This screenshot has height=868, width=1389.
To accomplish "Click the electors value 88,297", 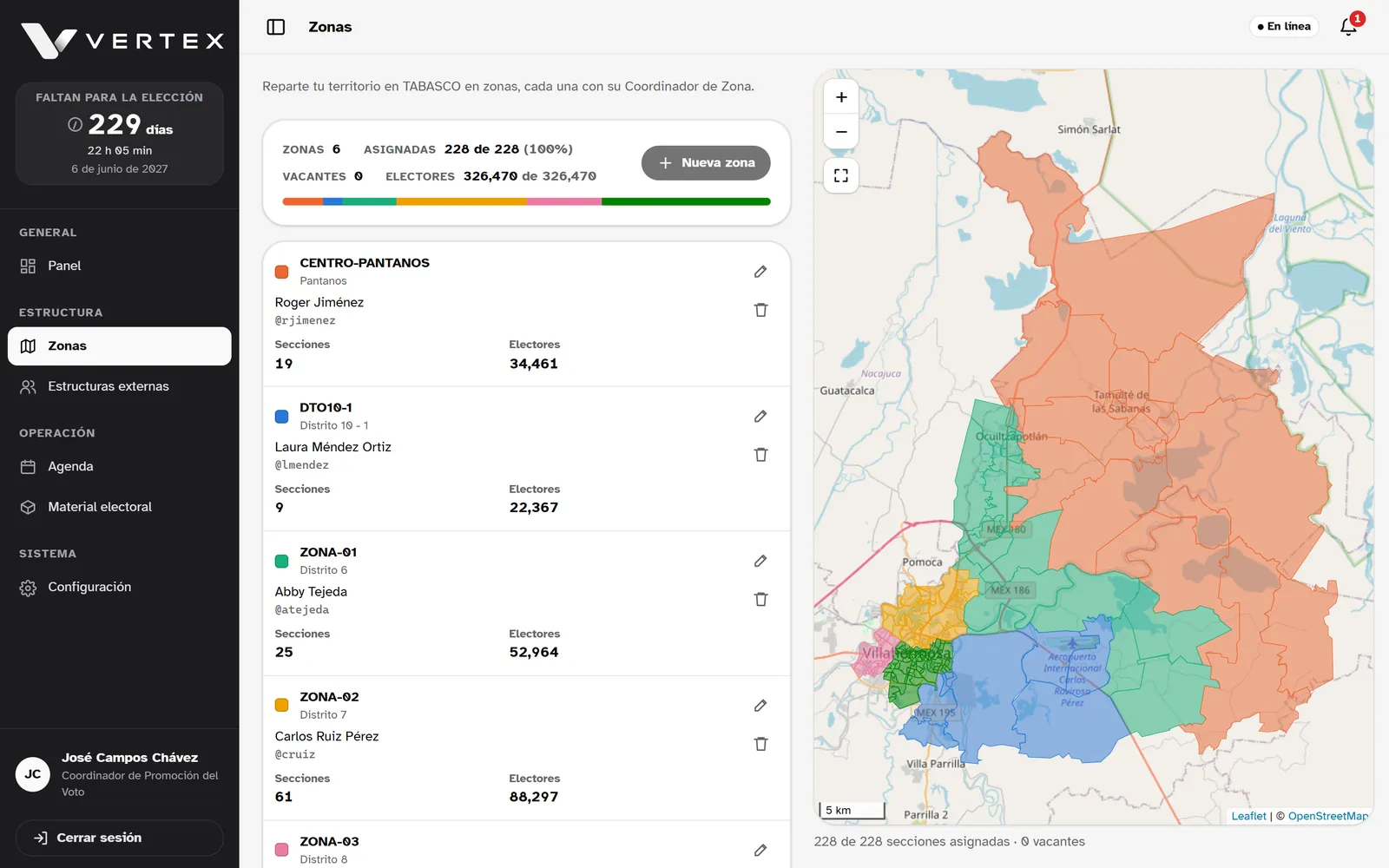I will pos(534,798).
